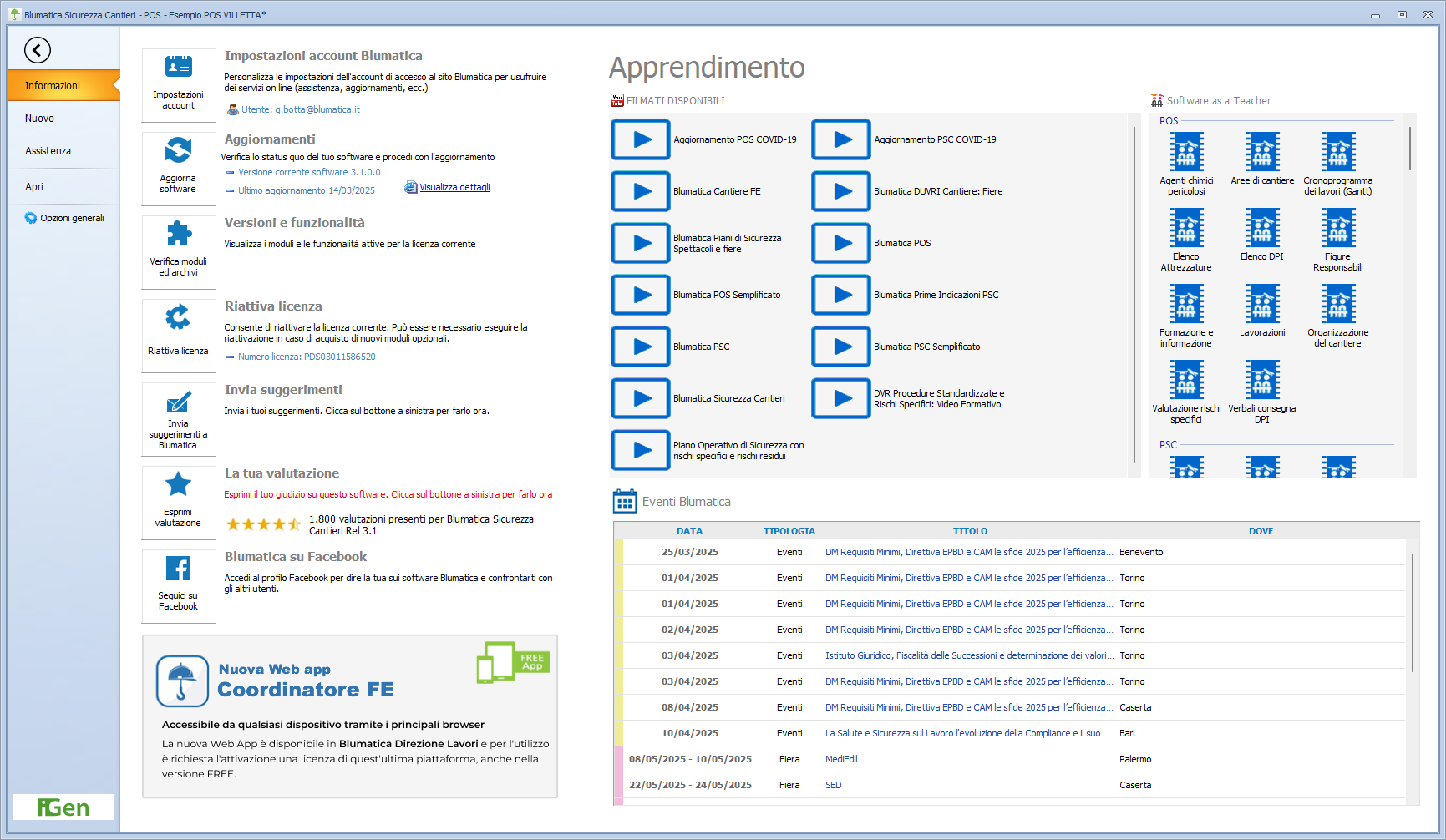Image resolution: width=1446 pixels, height=840 pixels.
Task: Click the DOVE column header
Action: [x=1261, y=531]
